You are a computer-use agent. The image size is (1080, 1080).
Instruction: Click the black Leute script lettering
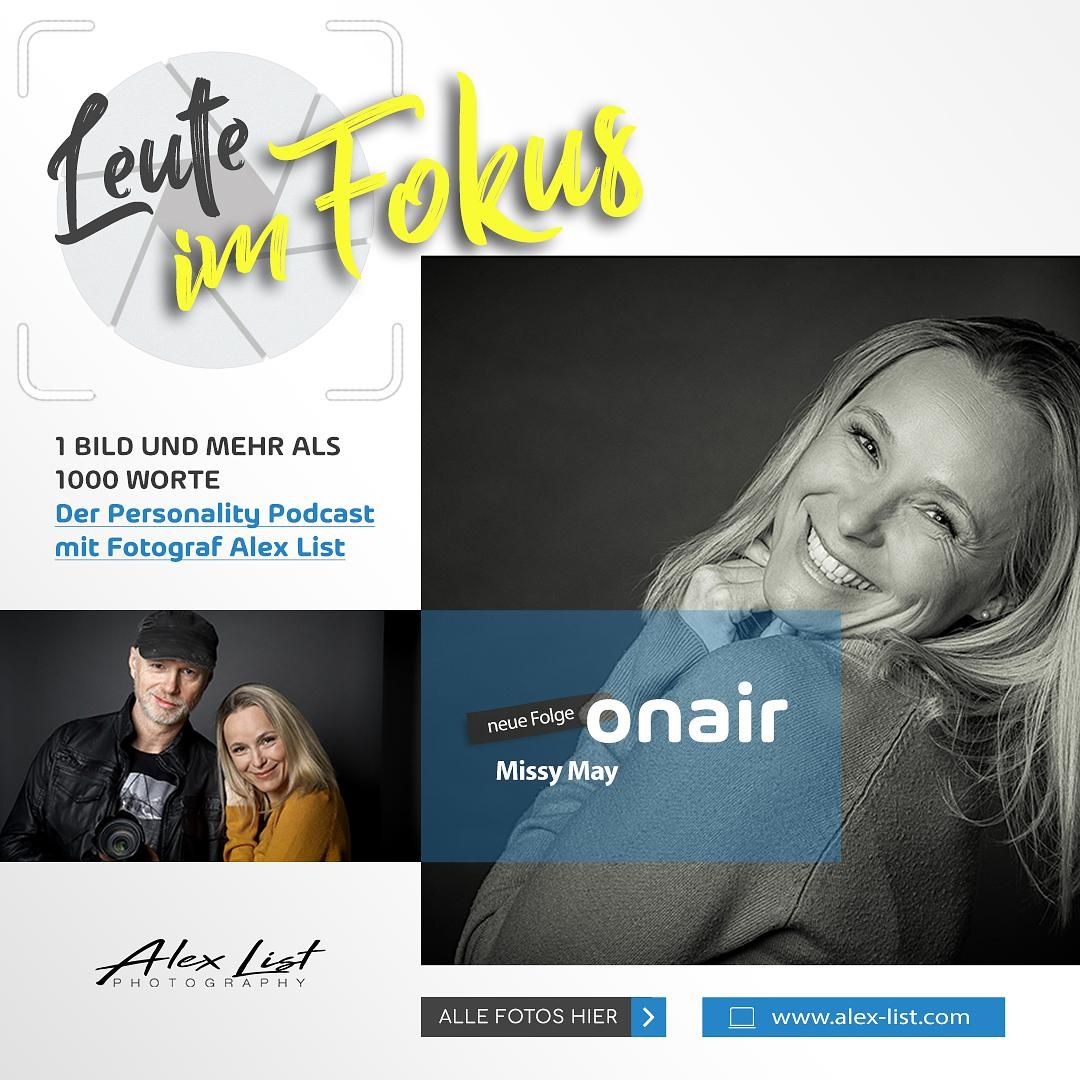(x=148, y=160)
